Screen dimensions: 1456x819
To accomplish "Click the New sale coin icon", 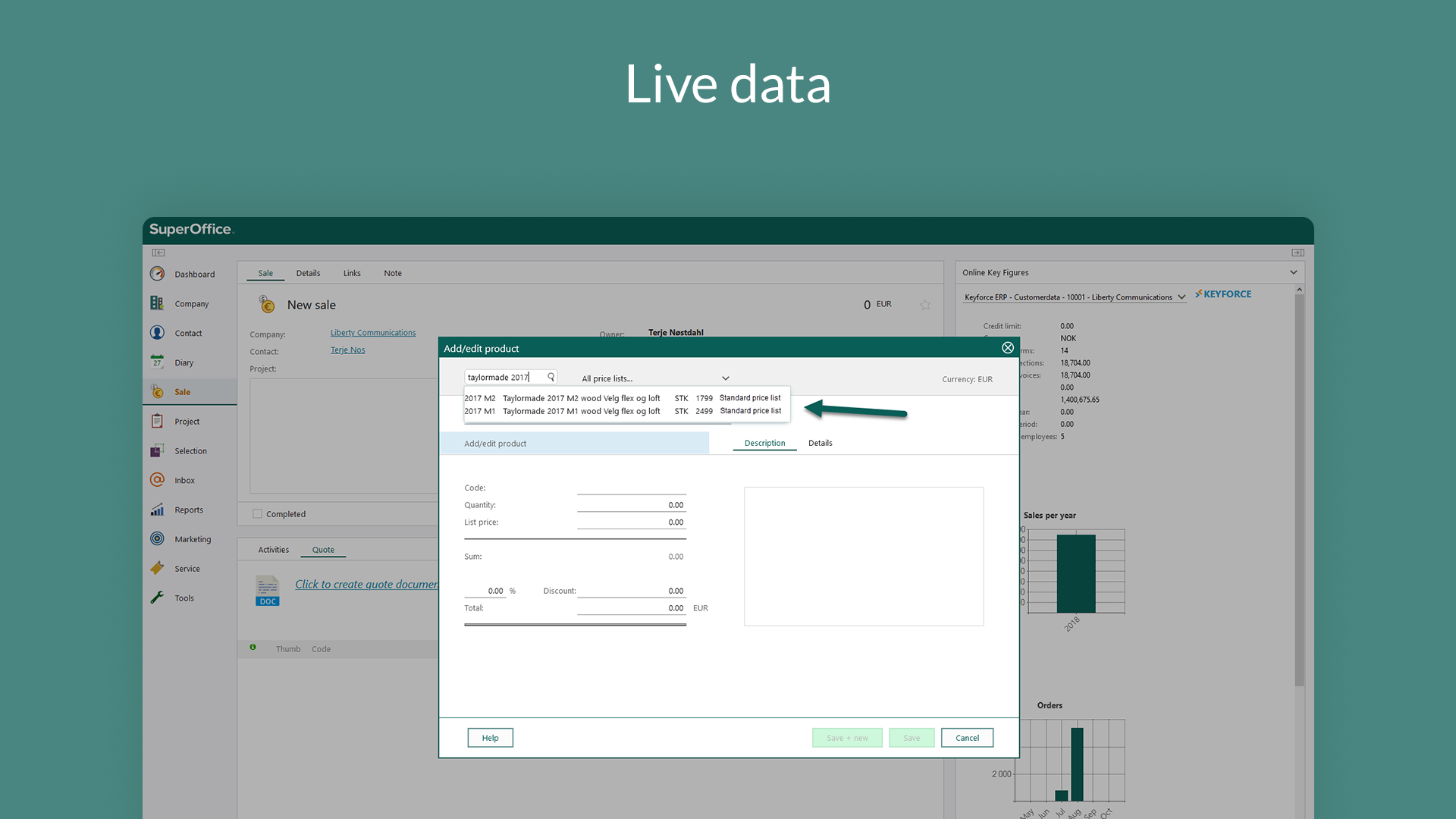I will (x=266, y=304).
